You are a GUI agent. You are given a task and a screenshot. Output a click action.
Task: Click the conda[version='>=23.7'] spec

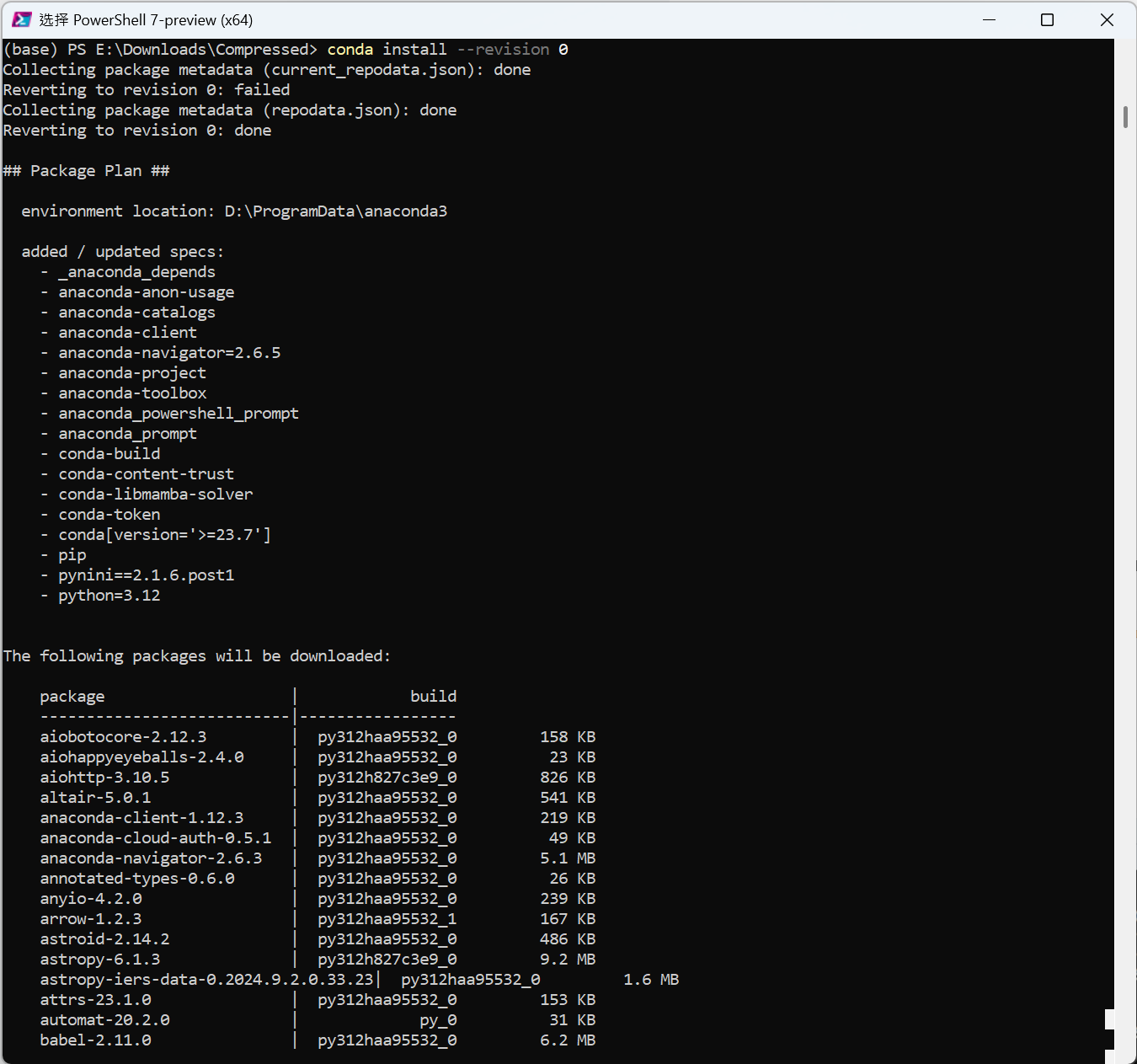pos(165,535)
